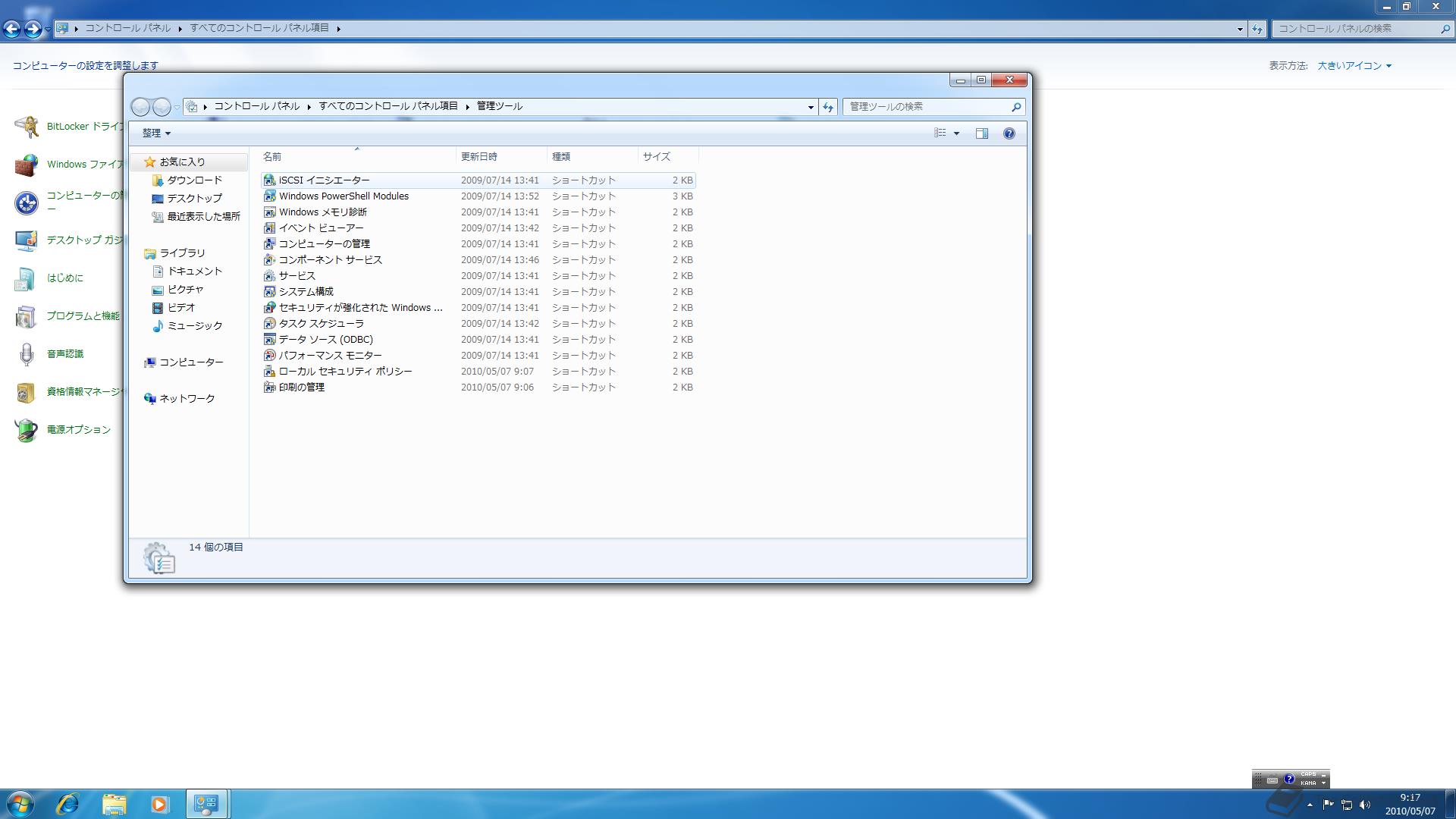Refresh the 管理ツール folder view
The image size is (1456, 819).
828,107
